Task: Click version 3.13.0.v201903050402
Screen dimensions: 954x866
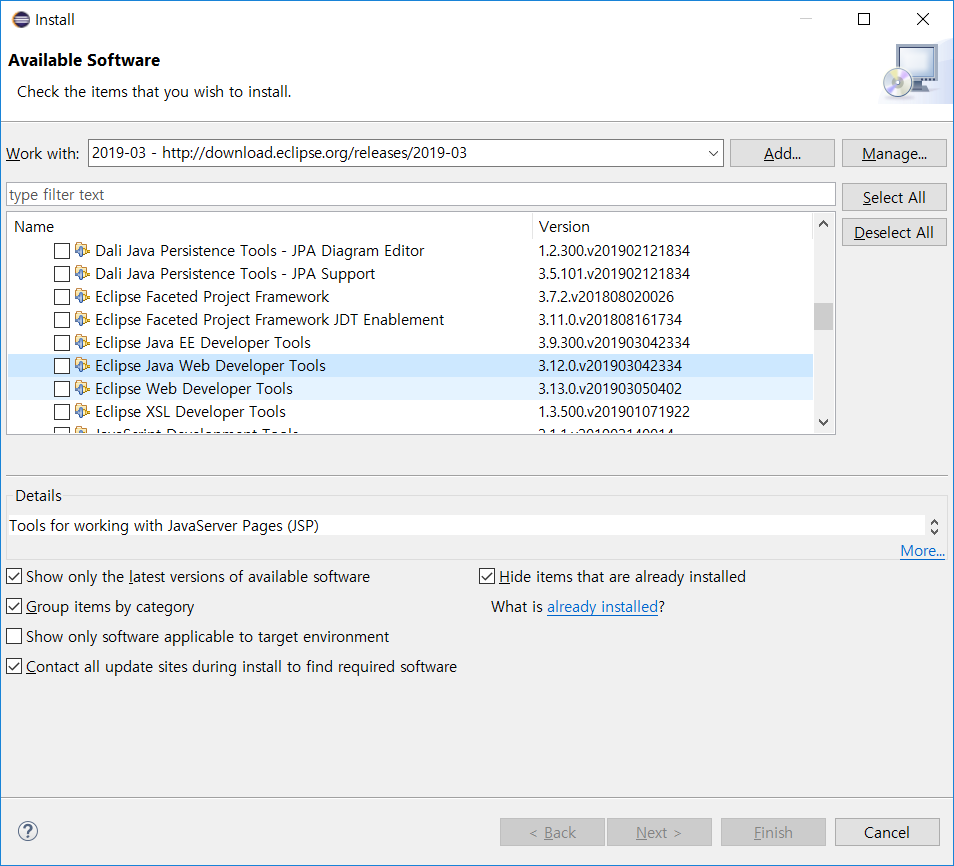Action: coord(610,389)
